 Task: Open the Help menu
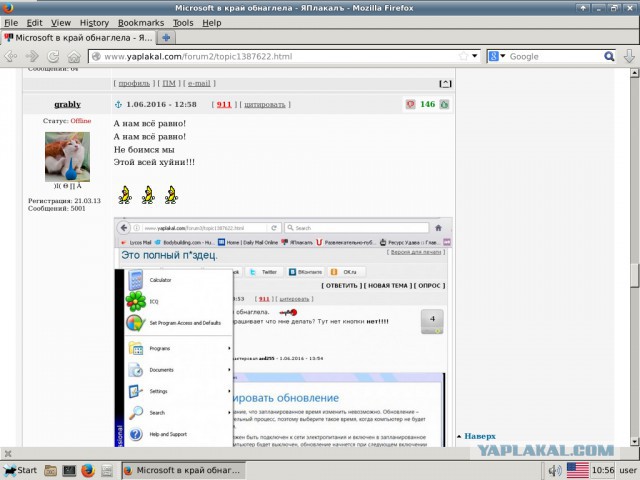pyautogui.click(x=212, y=23)
